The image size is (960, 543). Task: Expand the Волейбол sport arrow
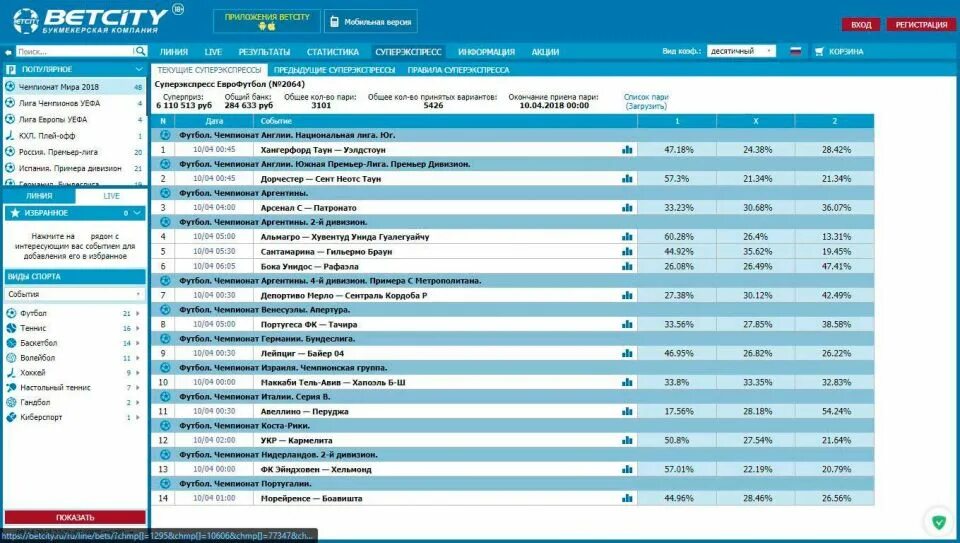pyautogui.click(x=138, y=358)
